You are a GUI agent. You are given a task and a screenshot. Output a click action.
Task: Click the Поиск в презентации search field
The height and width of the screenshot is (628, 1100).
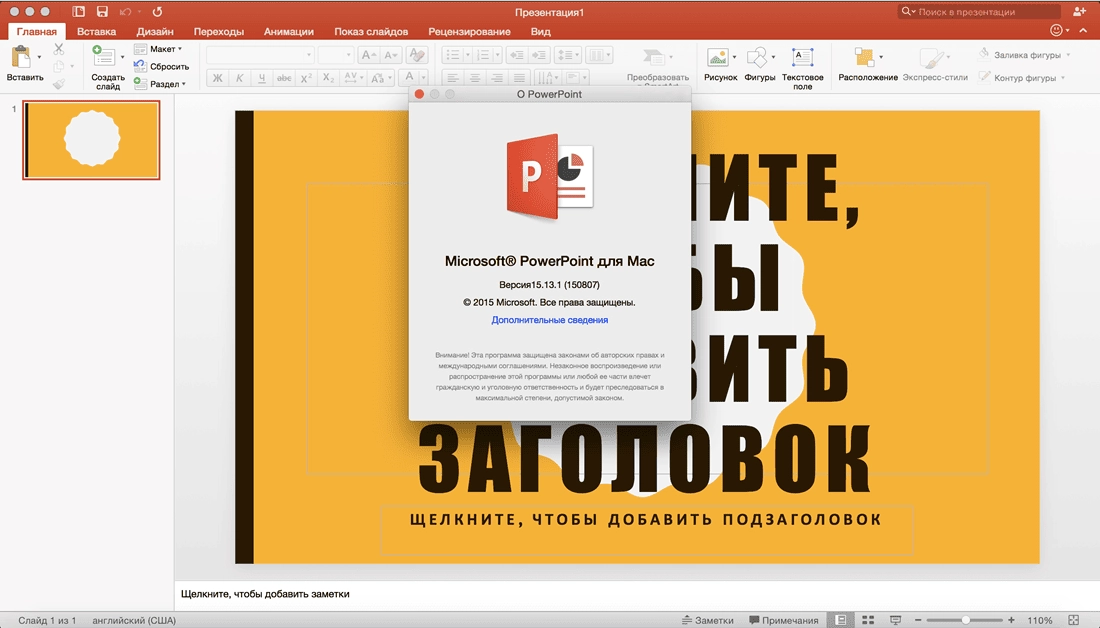tap(979, 11)
